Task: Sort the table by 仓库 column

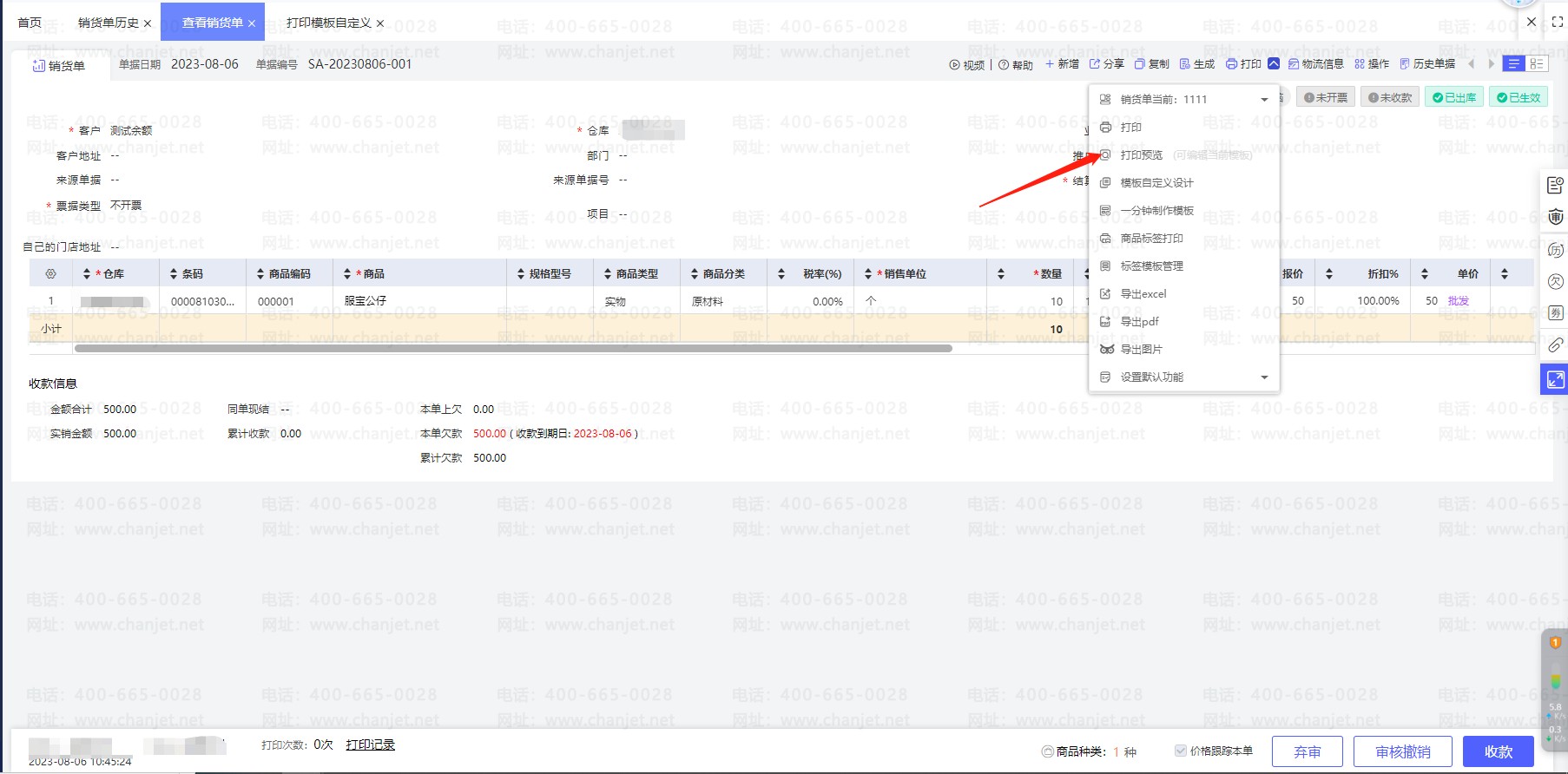Action: coord(86,274)
